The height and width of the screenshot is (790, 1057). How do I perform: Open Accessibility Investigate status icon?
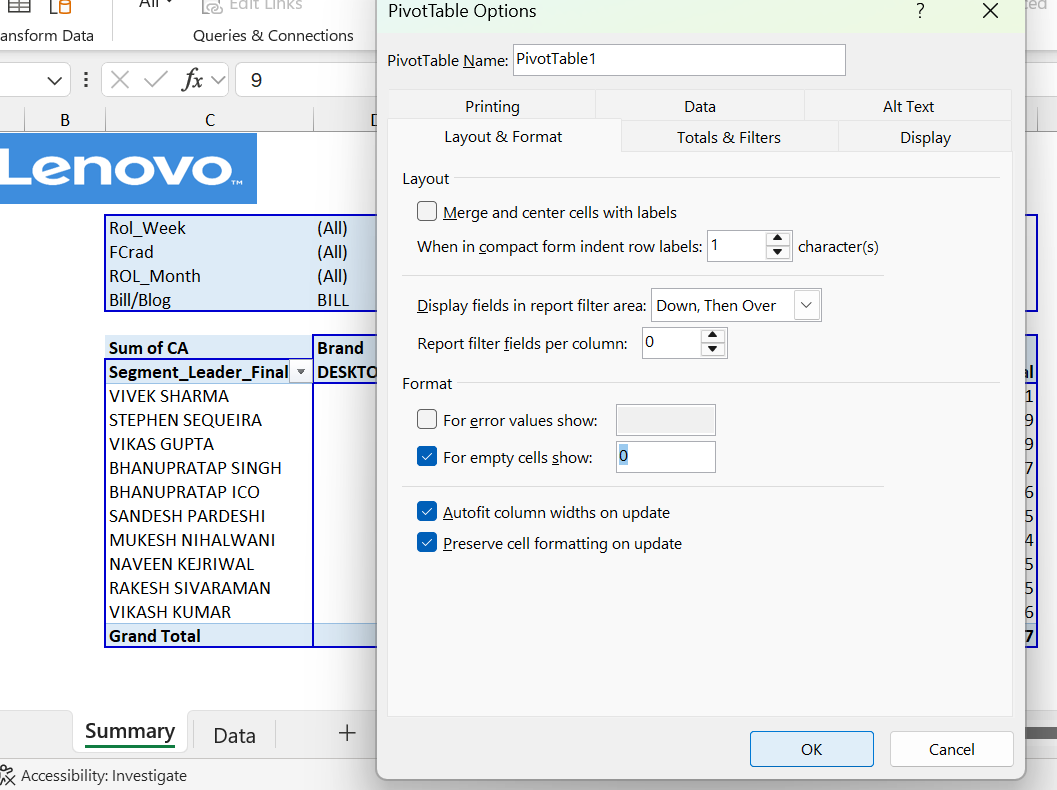(8, 775)
